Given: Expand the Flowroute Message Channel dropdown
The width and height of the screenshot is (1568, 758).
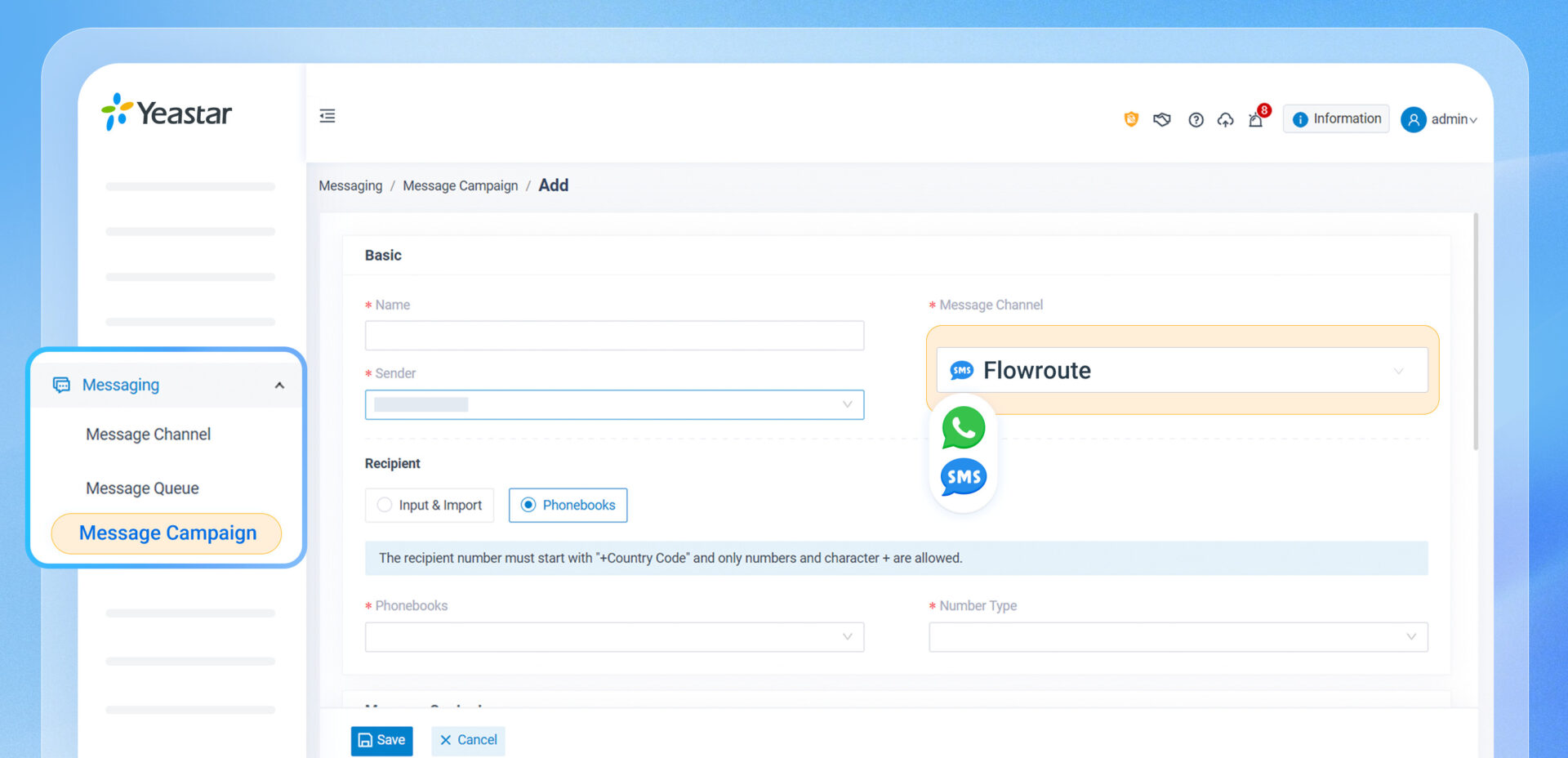Looking at the screenshot, I should pyautogui.click(x=1182, y=370).
